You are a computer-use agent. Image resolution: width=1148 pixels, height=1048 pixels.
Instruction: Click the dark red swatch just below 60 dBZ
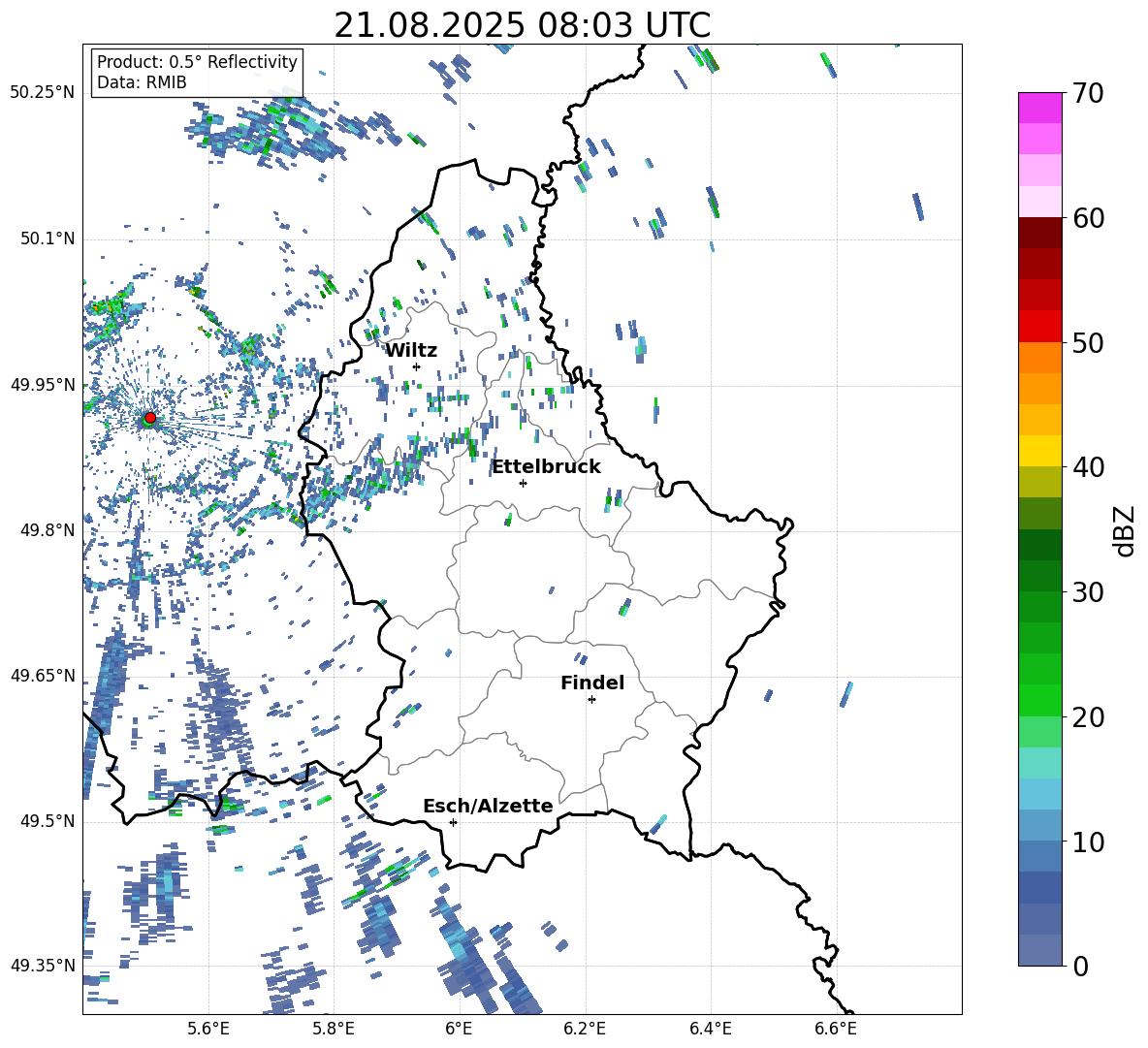pyautogui.click(x=1039, y=233)
